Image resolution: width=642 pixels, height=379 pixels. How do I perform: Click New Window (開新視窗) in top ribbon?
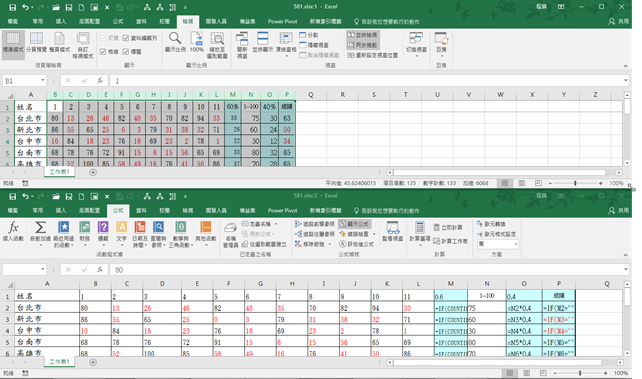[242, 45]
